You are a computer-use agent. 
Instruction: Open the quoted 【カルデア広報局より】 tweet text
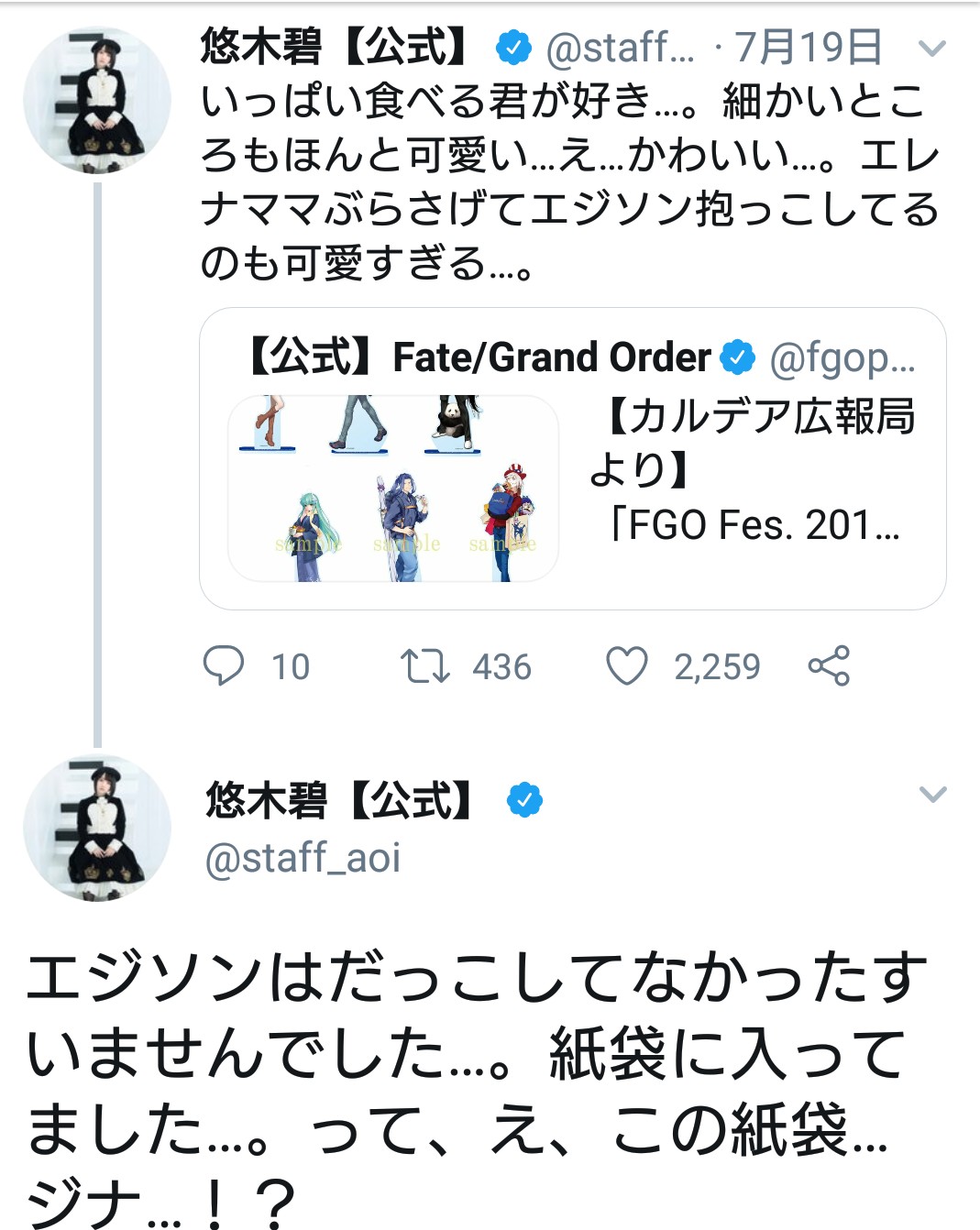pyautogui.click(x=754, y=469)
